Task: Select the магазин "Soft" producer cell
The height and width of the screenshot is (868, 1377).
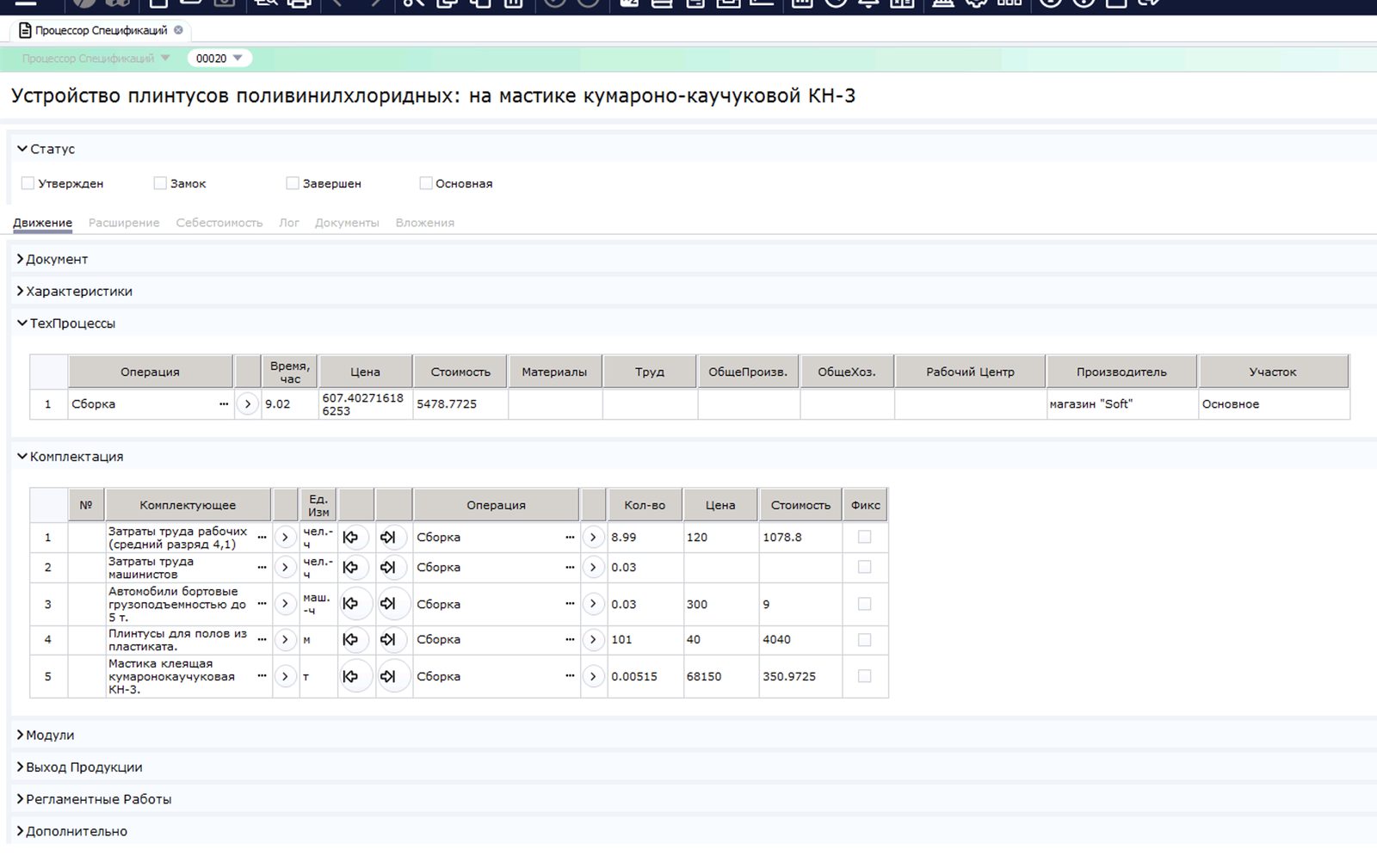Action: 1121,403
